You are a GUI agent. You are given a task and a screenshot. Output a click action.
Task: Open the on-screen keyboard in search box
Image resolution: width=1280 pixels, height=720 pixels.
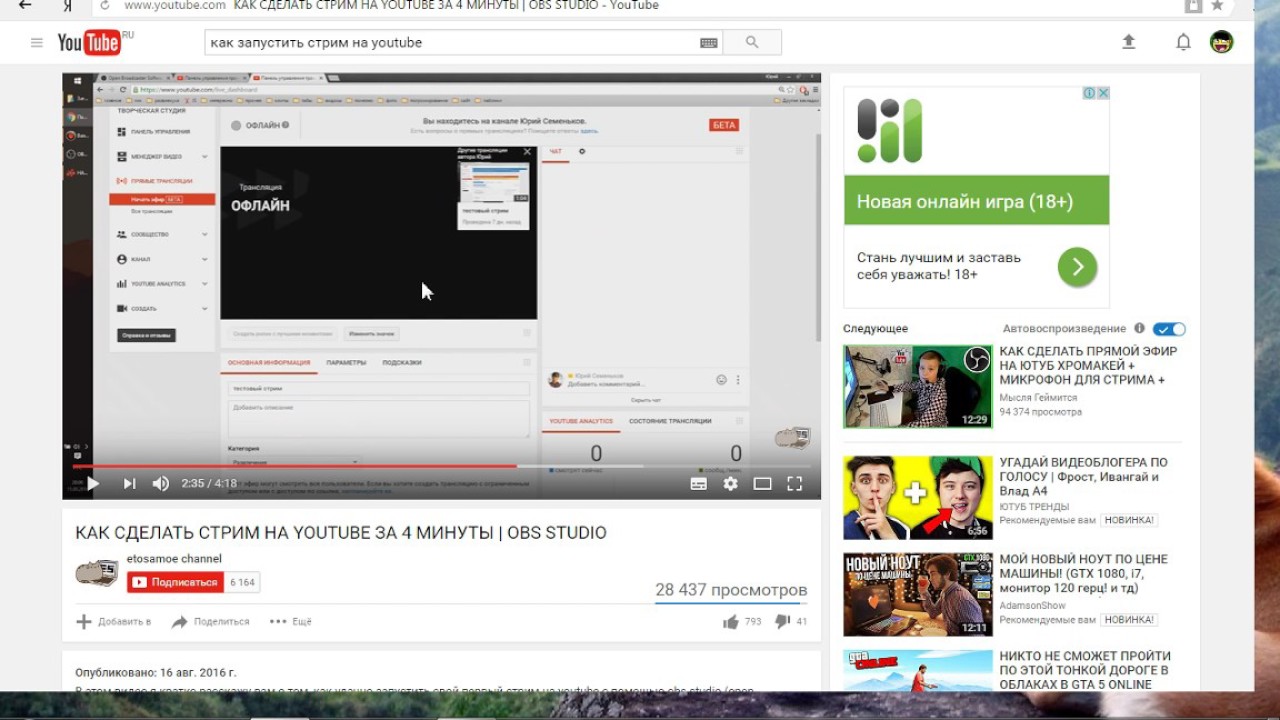pos(709,43)
